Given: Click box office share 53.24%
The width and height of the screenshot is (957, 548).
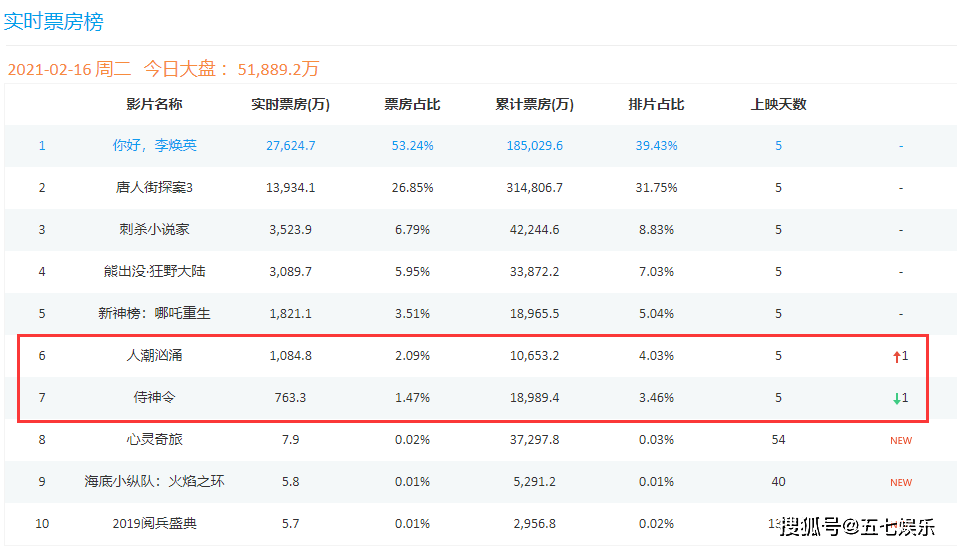Looking at the screenshot, I should 413,146.
